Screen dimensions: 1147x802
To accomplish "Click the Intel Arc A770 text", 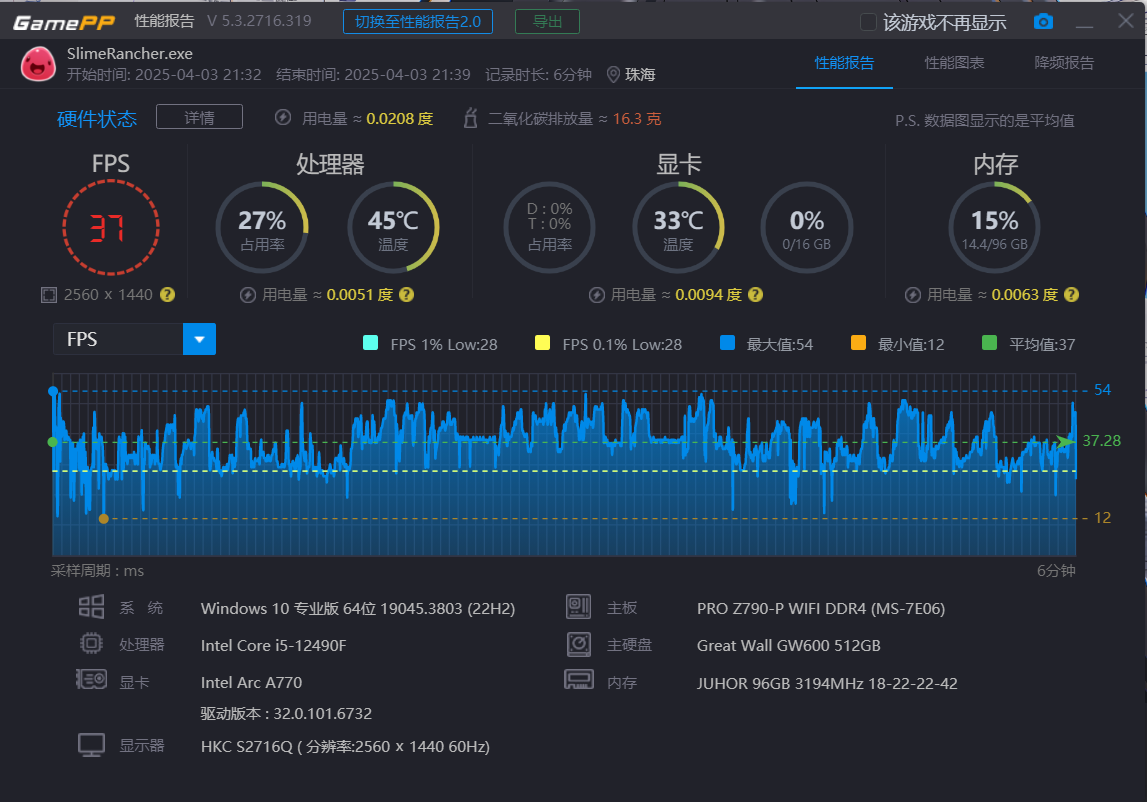I will pos(251,683).
